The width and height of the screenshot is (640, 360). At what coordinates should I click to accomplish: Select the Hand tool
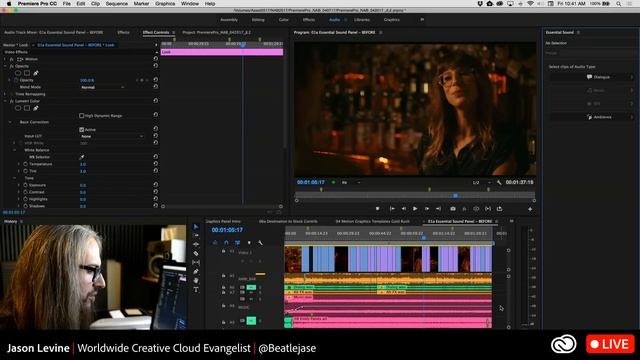196,280
